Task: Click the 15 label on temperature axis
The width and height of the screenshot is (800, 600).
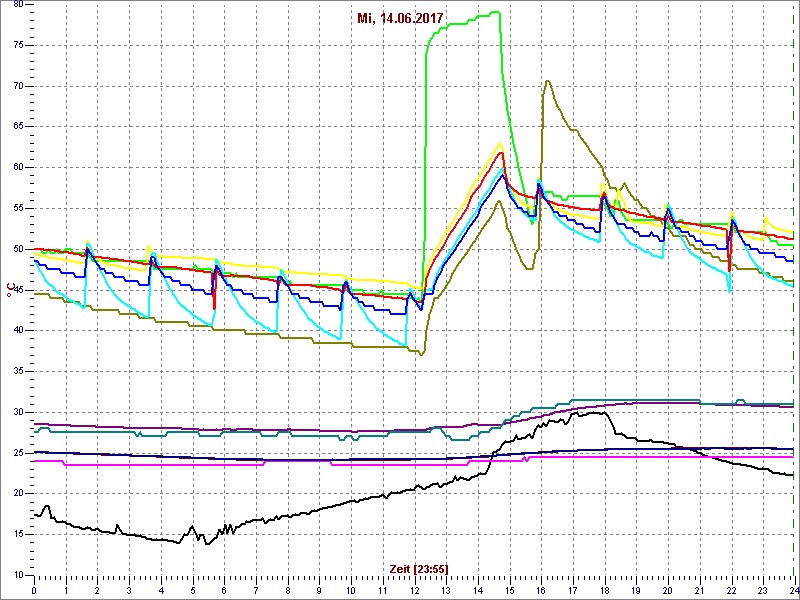Action: 17,534
